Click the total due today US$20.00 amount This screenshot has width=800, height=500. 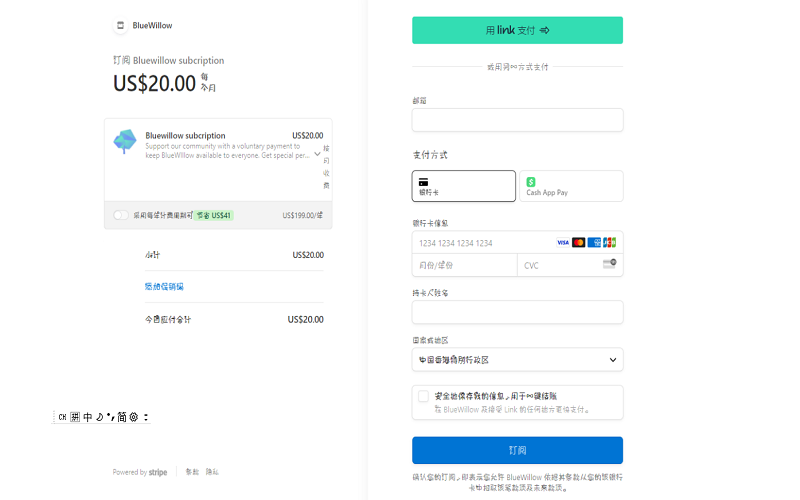(x=306, y=319)
